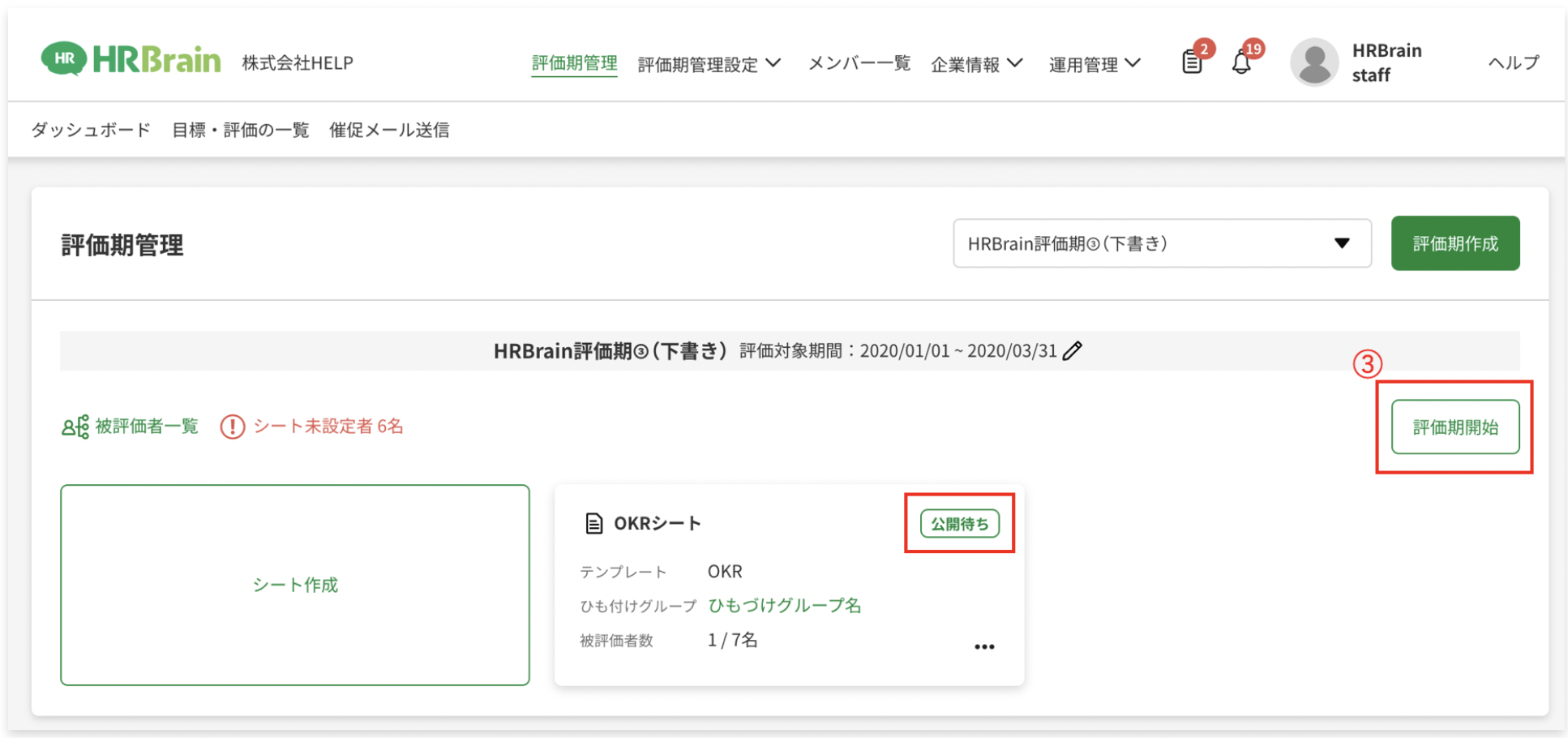Click the シート作成 card
This screenshot has height=738, width=1568.
pos(295,585)
